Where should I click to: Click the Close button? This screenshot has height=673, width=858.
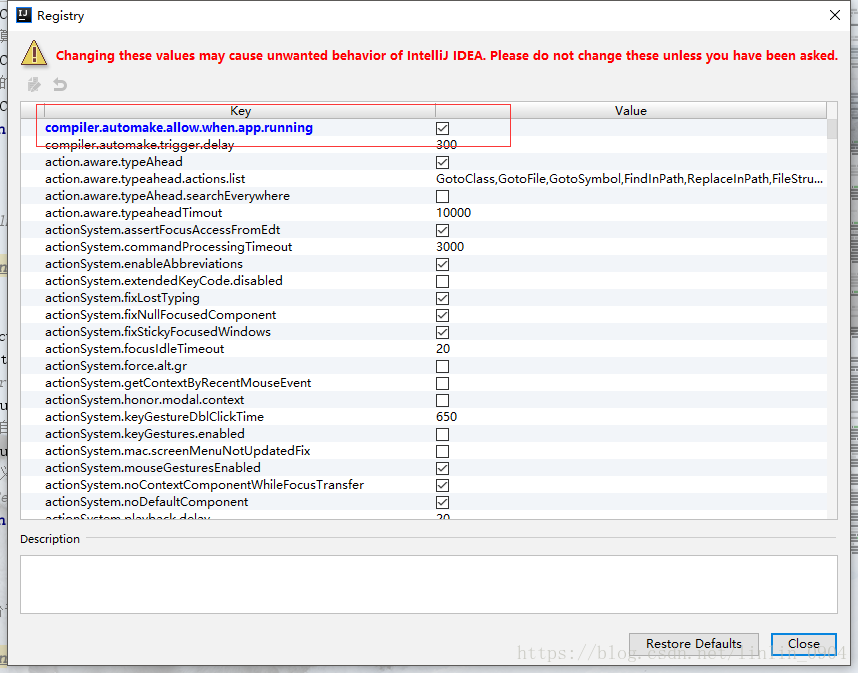tap(803, 643)
